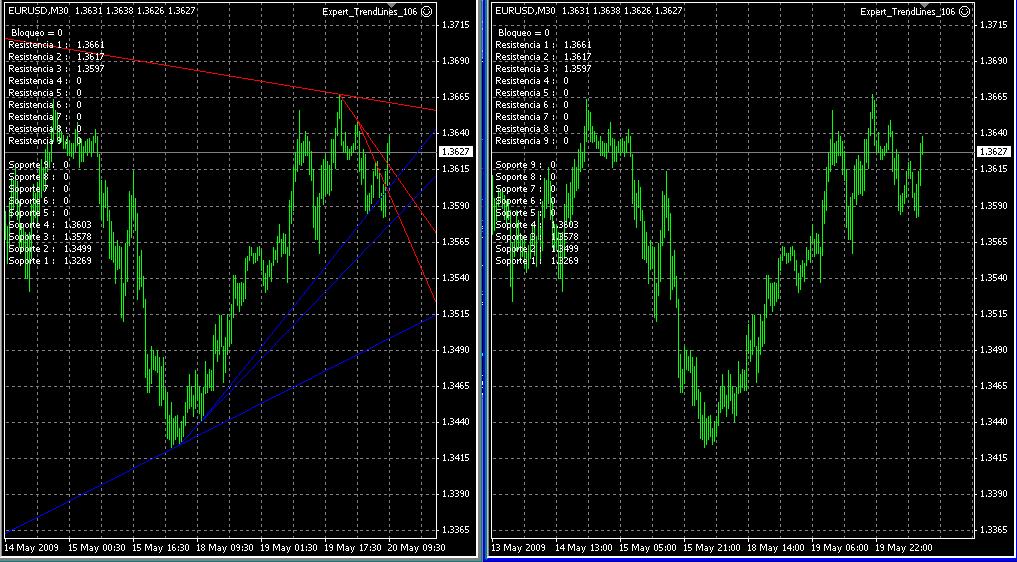Select the lowest blue support trend line
Screen dimensions: 1017x562
(221, 425)
